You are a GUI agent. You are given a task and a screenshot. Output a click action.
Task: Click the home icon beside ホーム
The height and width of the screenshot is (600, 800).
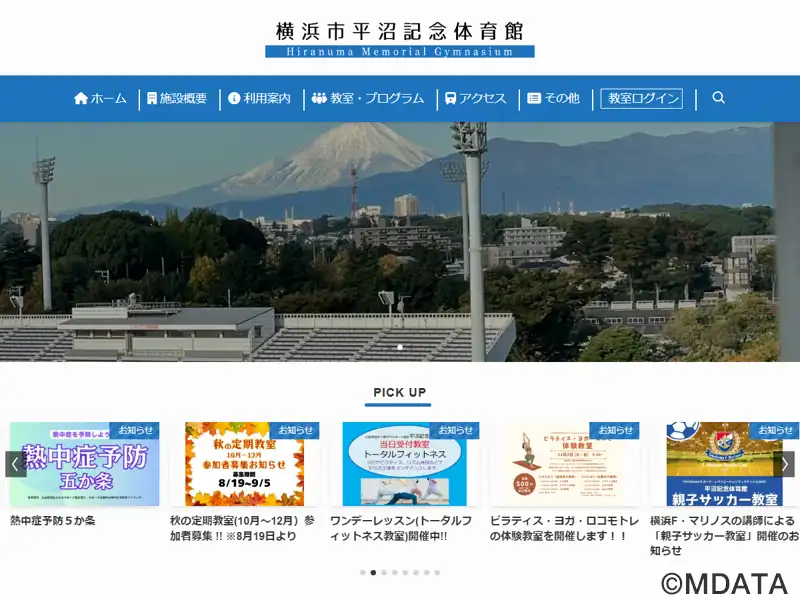(81, 99)
